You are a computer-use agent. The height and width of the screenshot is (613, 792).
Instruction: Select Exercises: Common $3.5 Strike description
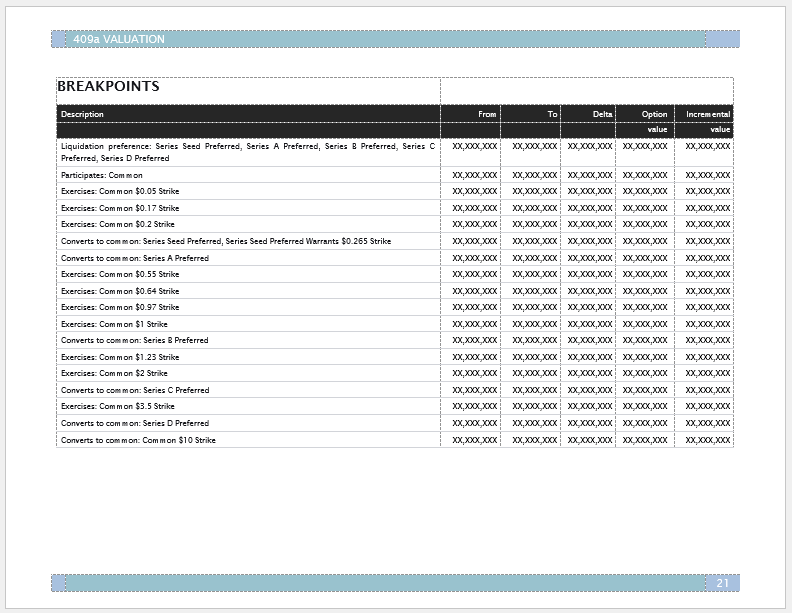(118, 406)
